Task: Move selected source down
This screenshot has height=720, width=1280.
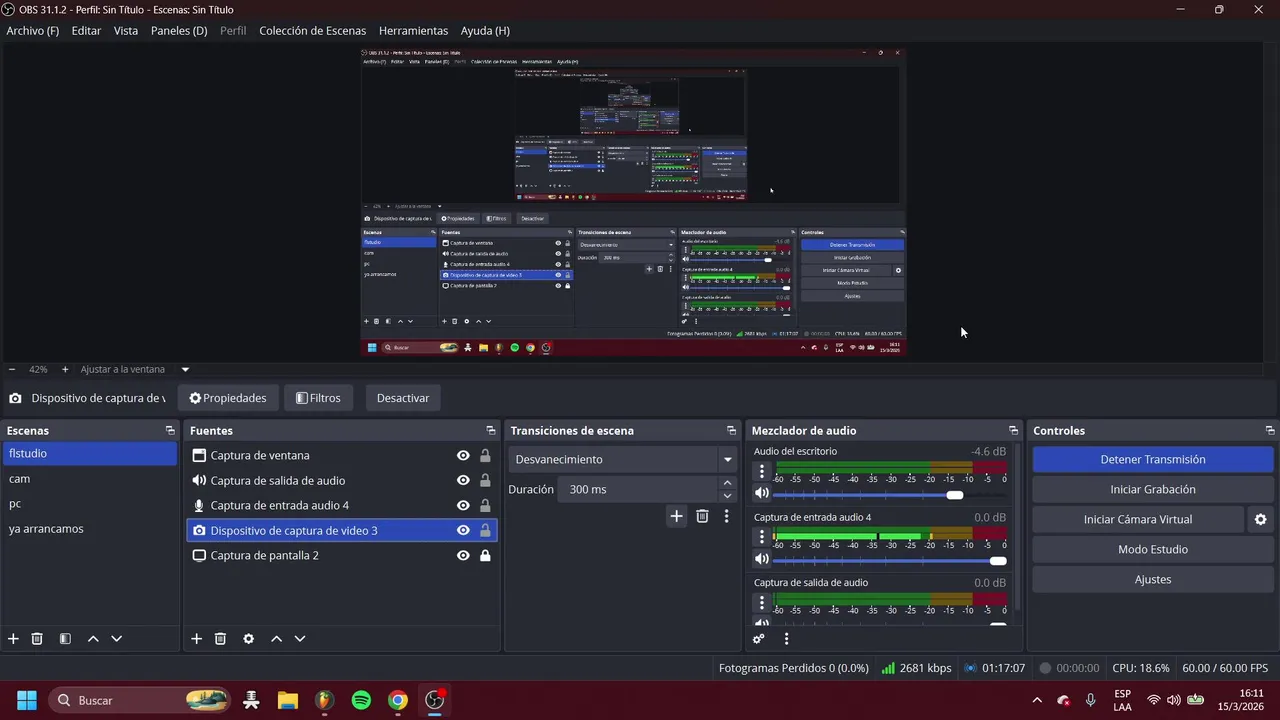Action: (x=299, y=638)
